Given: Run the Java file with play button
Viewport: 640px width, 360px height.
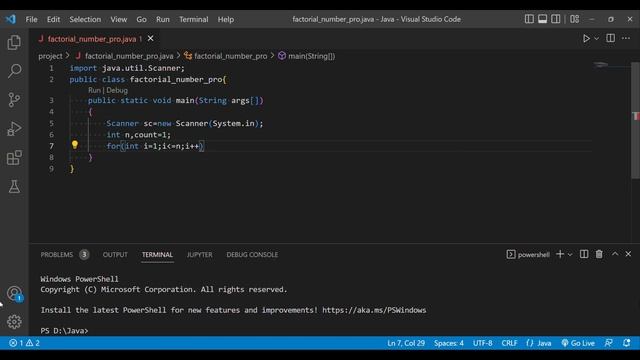Looking at the screenshot, I should tap(586, 38).
